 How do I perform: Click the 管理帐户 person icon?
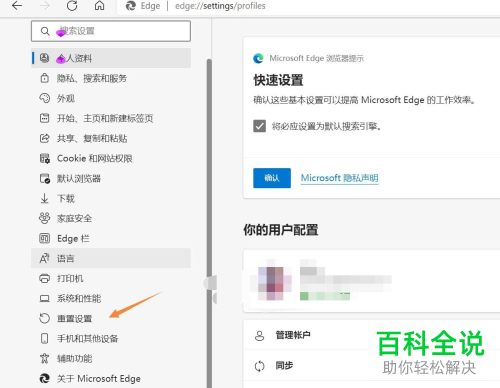pyautogui.click(x=259, y=335)
